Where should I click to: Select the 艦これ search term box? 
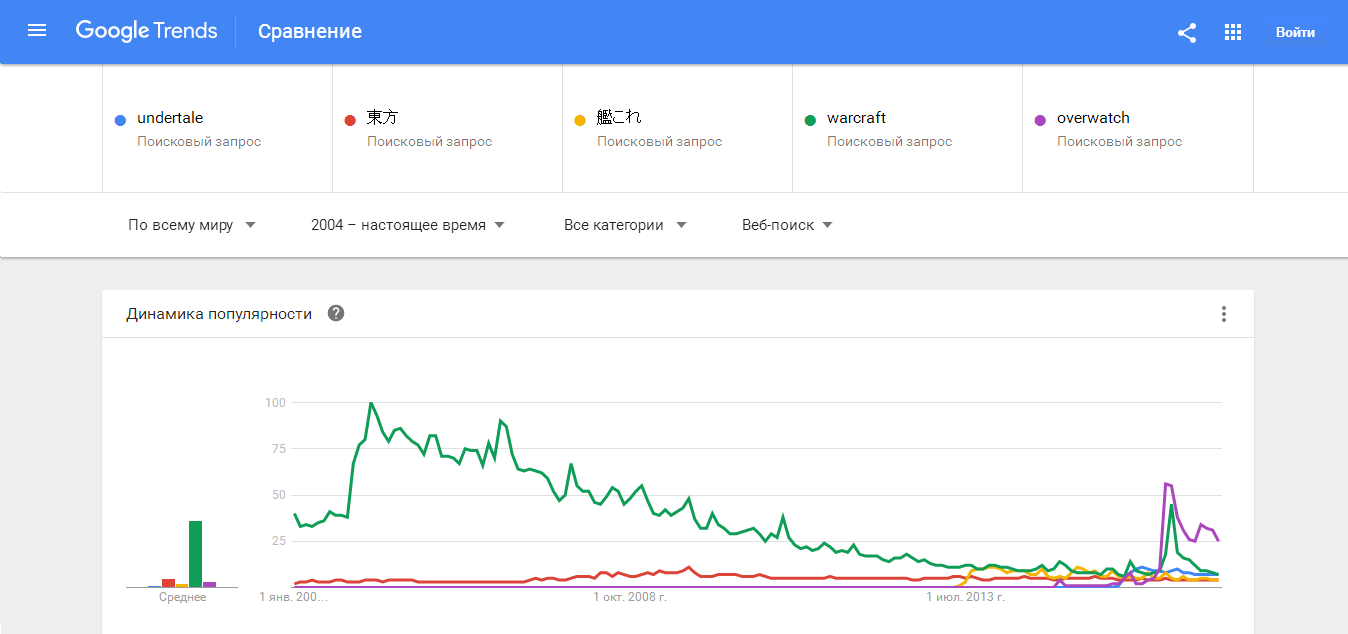[x=677, y=128]
